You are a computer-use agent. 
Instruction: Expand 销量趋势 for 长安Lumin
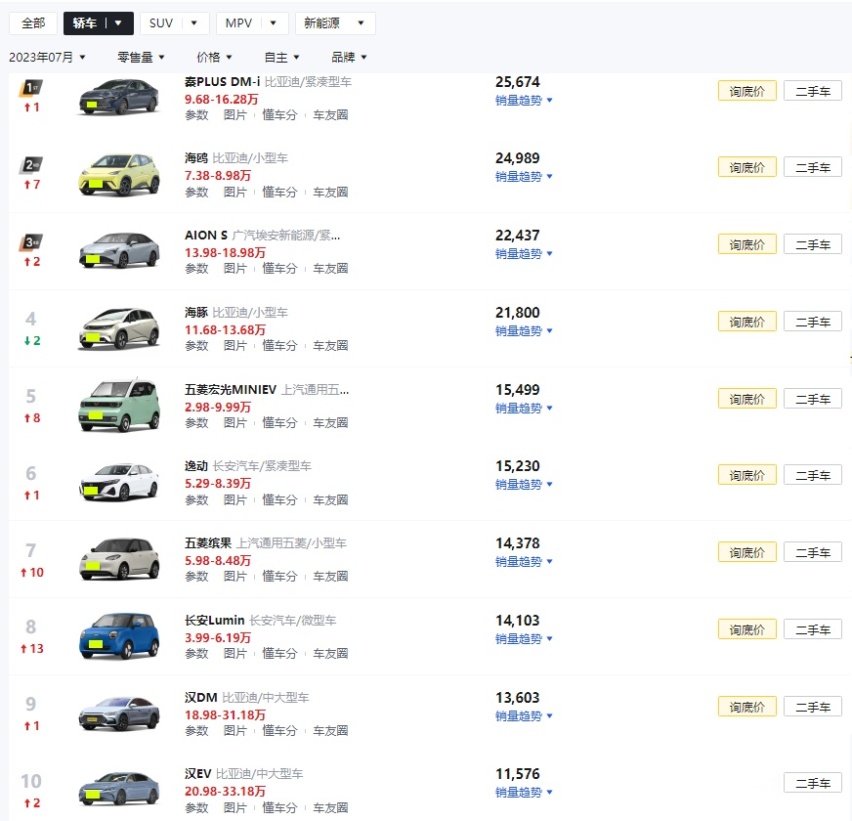(x=523, y=638)
